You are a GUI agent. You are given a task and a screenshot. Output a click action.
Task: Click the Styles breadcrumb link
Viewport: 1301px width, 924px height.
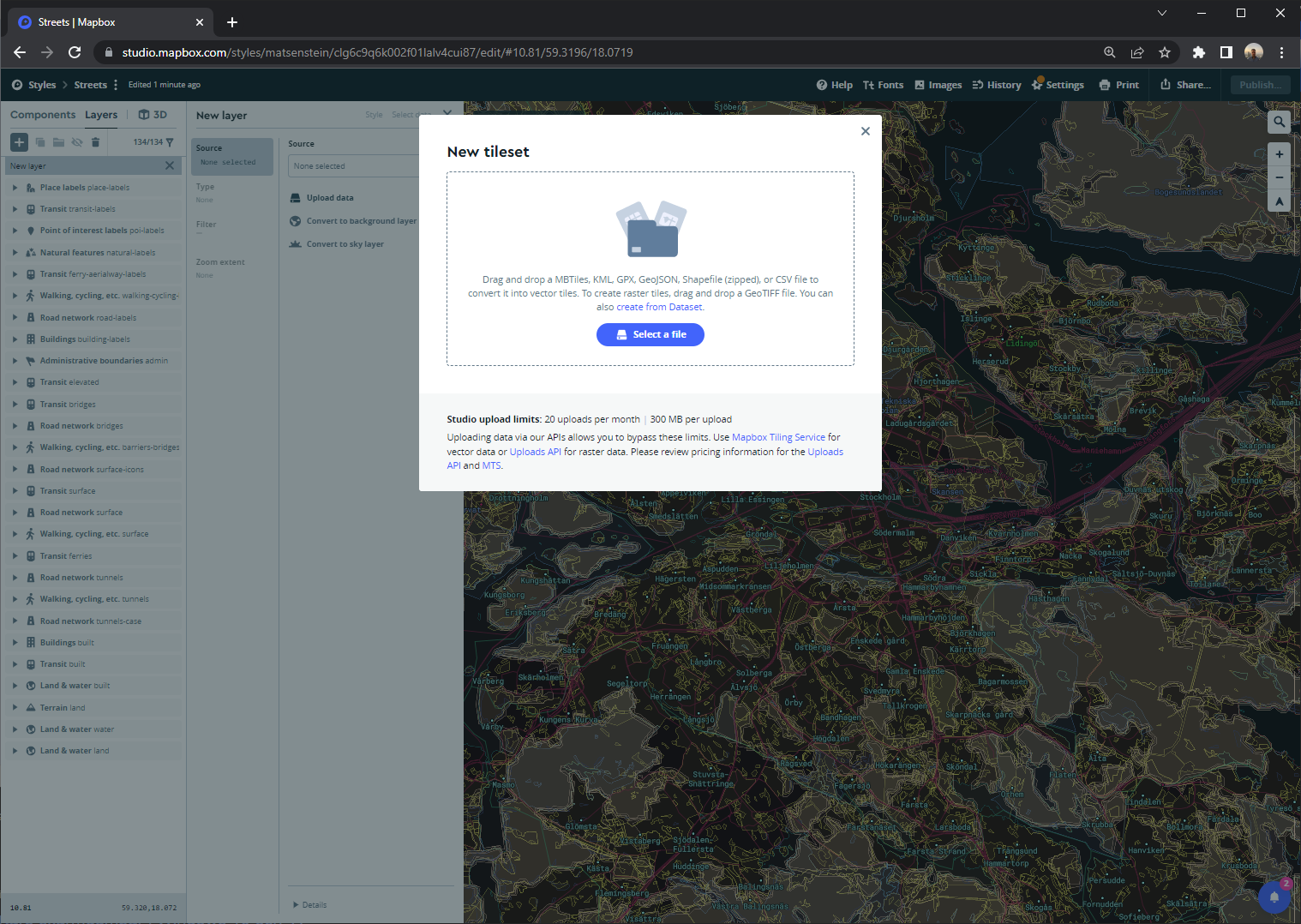tap(42, 85)
